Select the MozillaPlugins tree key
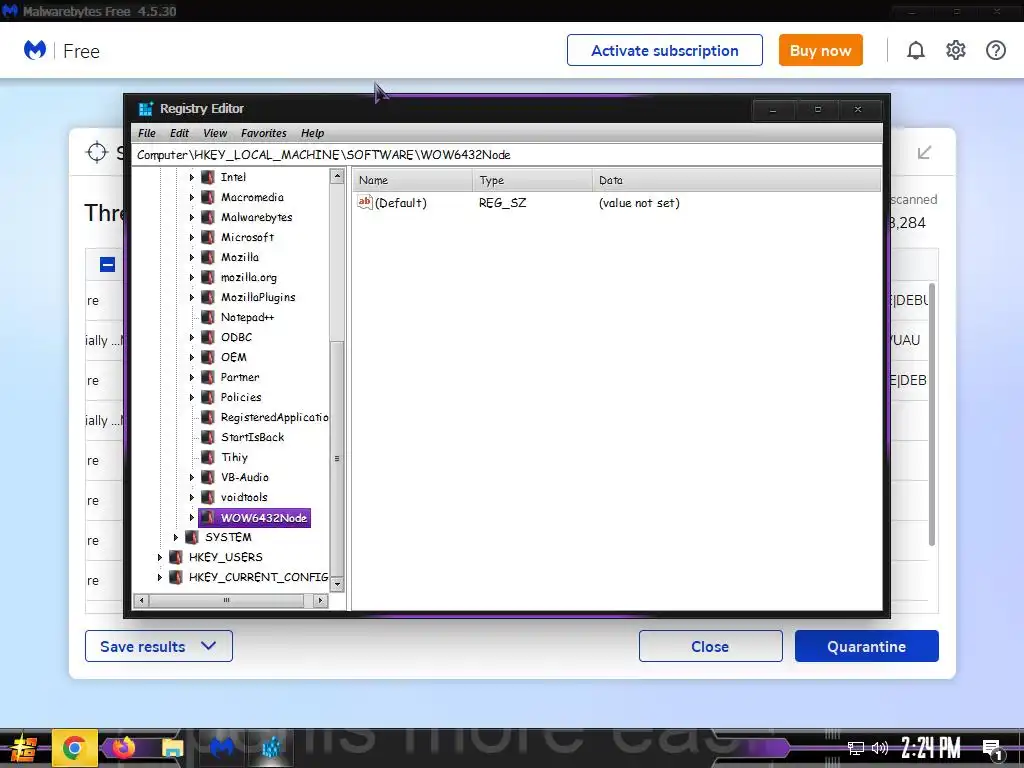Screen dimensions: 1024x768 (258, 297)
